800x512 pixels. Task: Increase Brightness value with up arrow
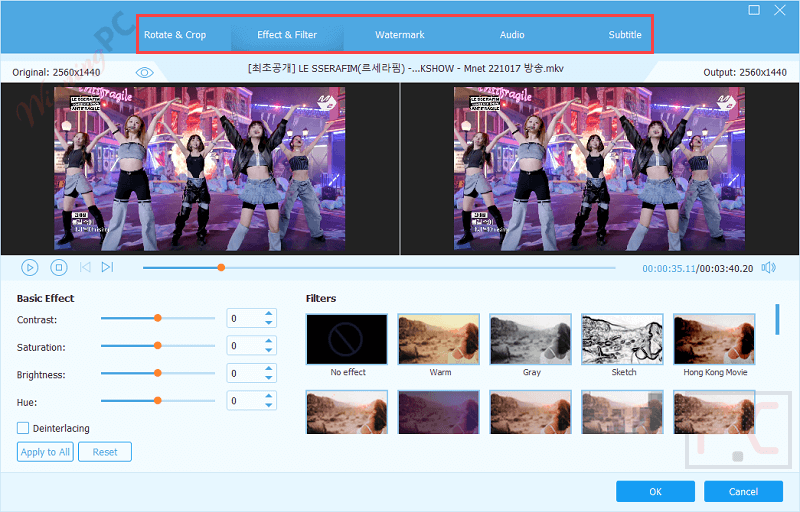269,368
